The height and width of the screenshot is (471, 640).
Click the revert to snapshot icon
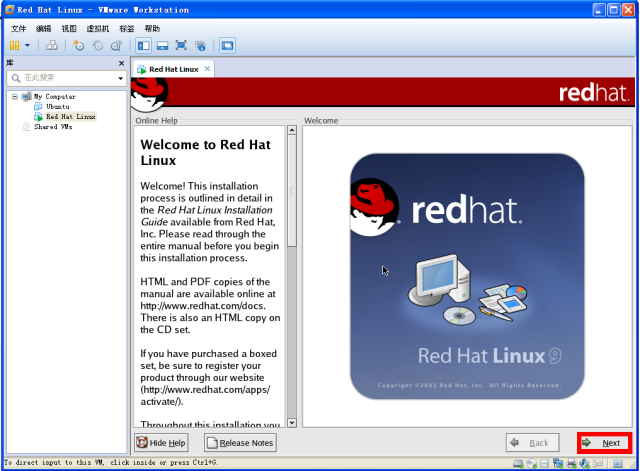pos(98,45)
